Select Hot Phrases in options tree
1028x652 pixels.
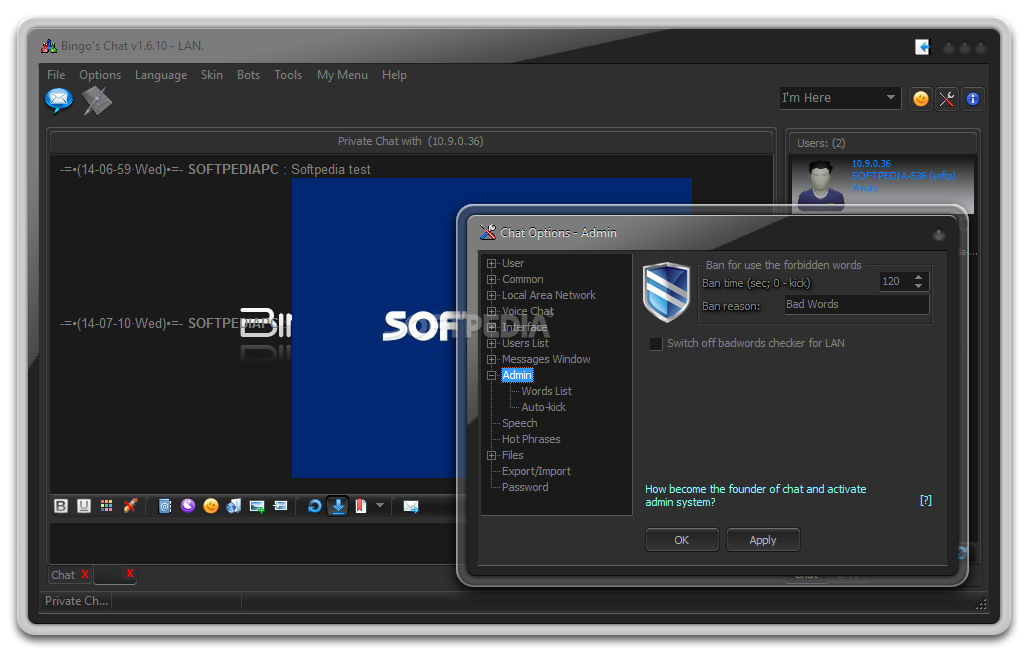tap(531, 439)
